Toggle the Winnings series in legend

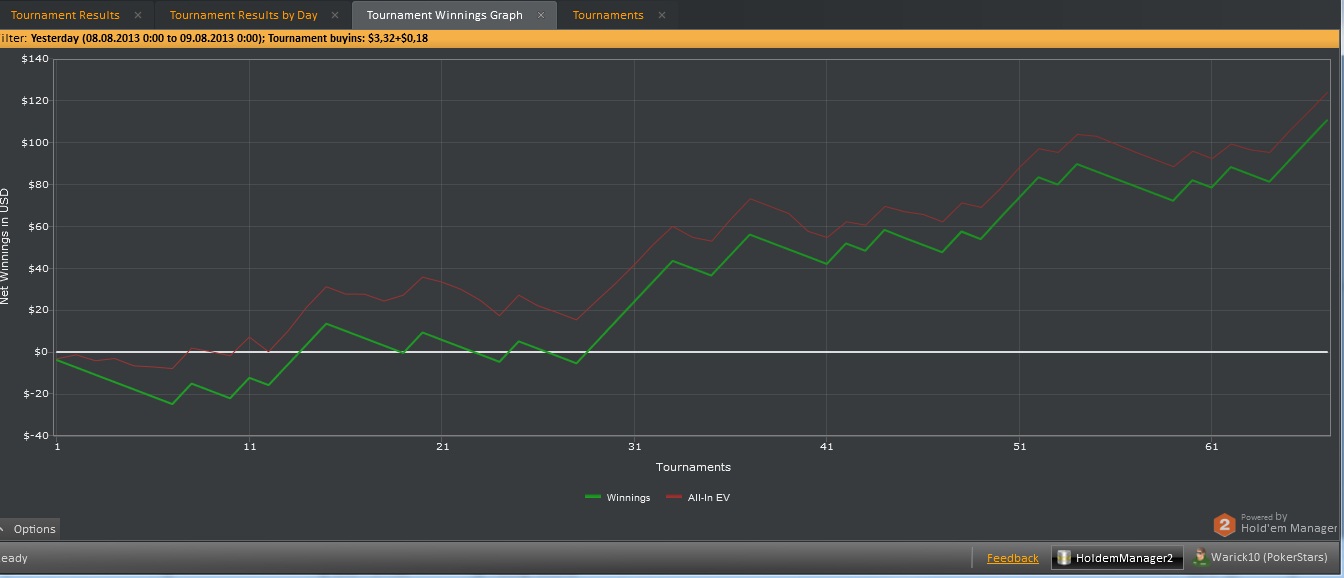(x=628, y=498)
